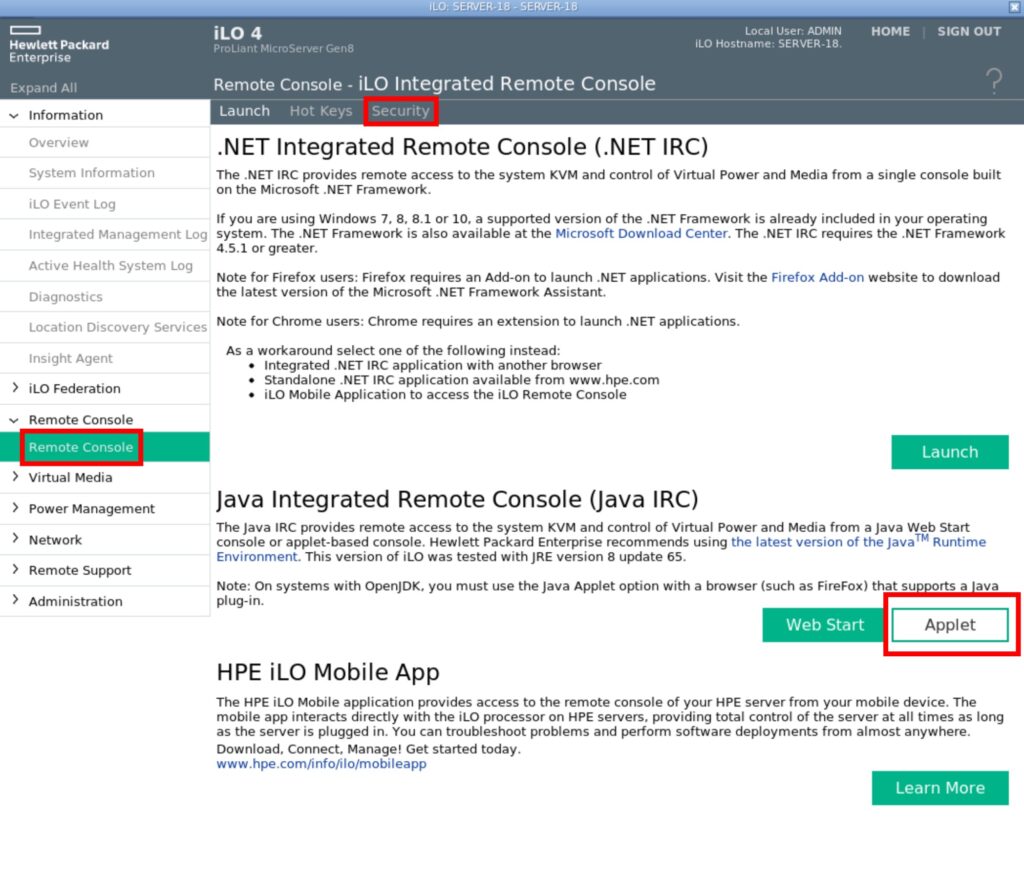Click Local User: ADMIN text
The width and height of the screenshot is (1024, 876).
pyautogui.click(x=793, y=31)
